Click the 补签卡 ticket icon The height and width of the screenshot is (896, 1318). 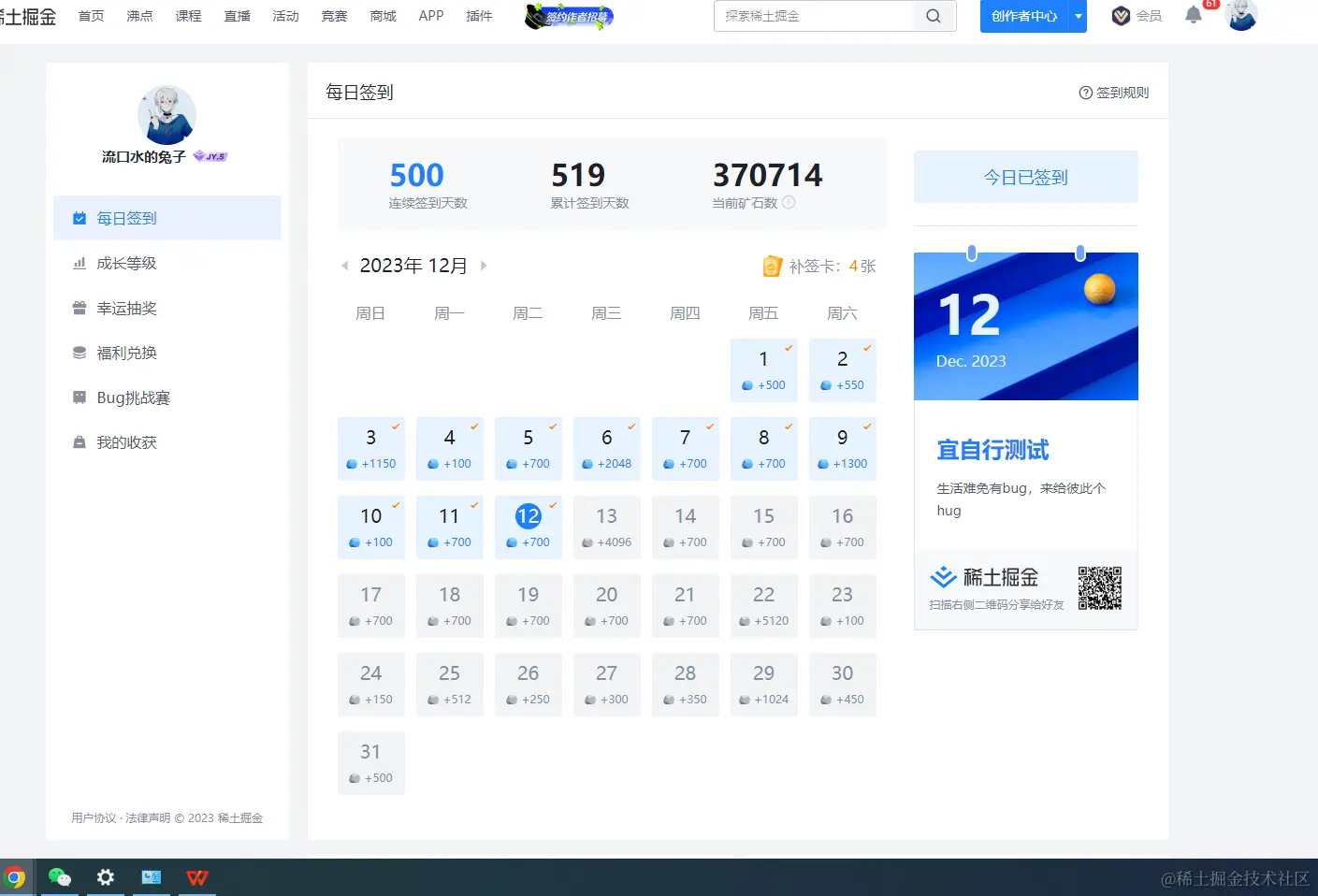[772, 266]
